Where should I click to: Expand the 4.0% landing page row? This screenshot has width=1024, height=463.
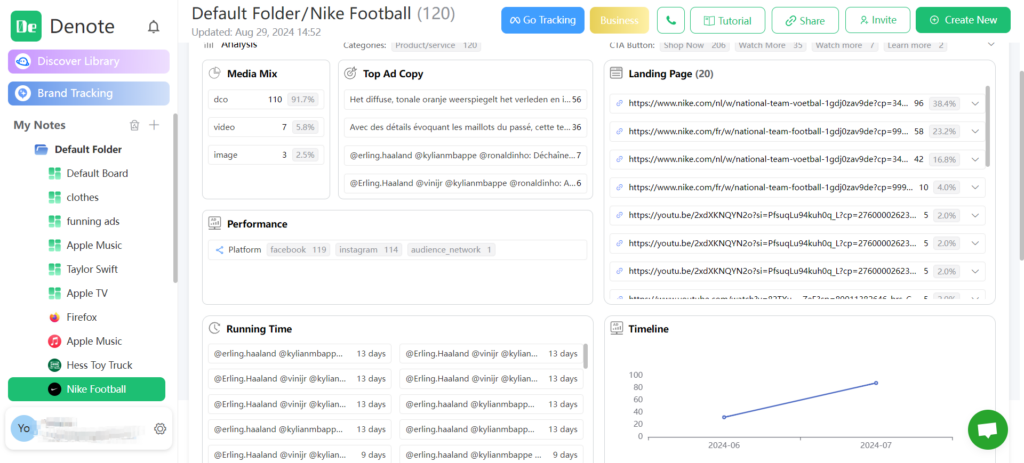pos(975,187)
